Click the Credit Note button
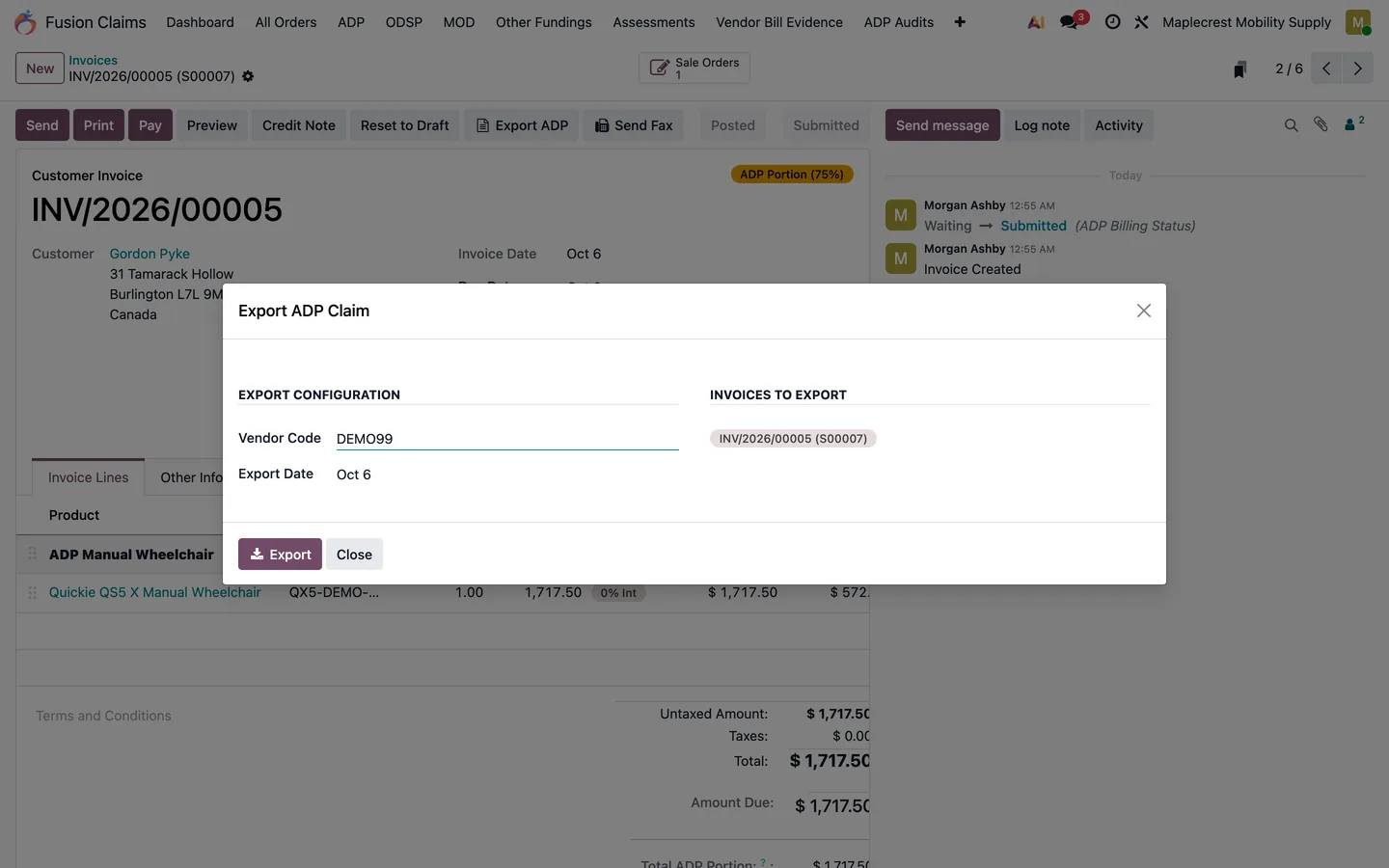Image resolution: width=1389 pixels, height=868 pixels. [x=299, y=125]
